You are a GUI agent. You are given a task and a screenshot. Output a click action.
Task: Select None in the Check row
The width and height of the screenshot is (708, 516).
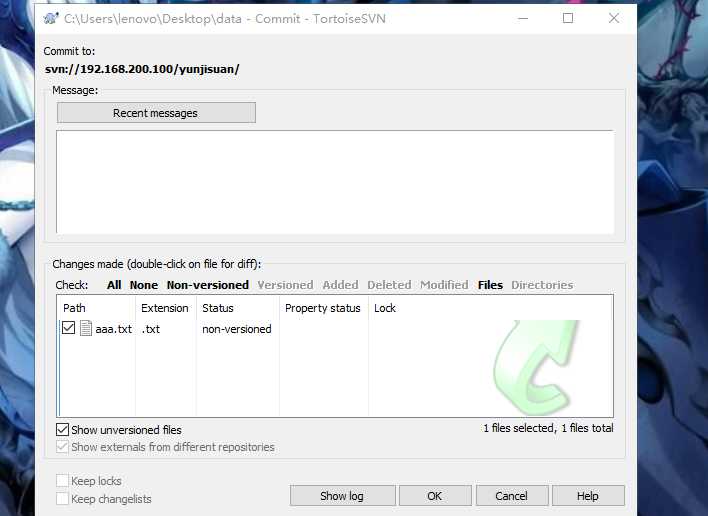(x=144, y=285)
